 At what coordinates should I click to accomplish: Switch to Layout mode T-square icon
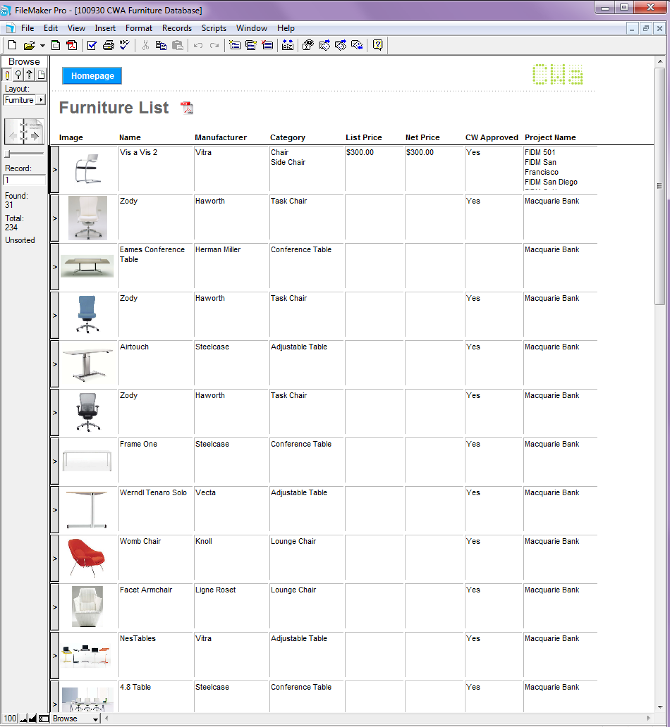click(29, 74)
